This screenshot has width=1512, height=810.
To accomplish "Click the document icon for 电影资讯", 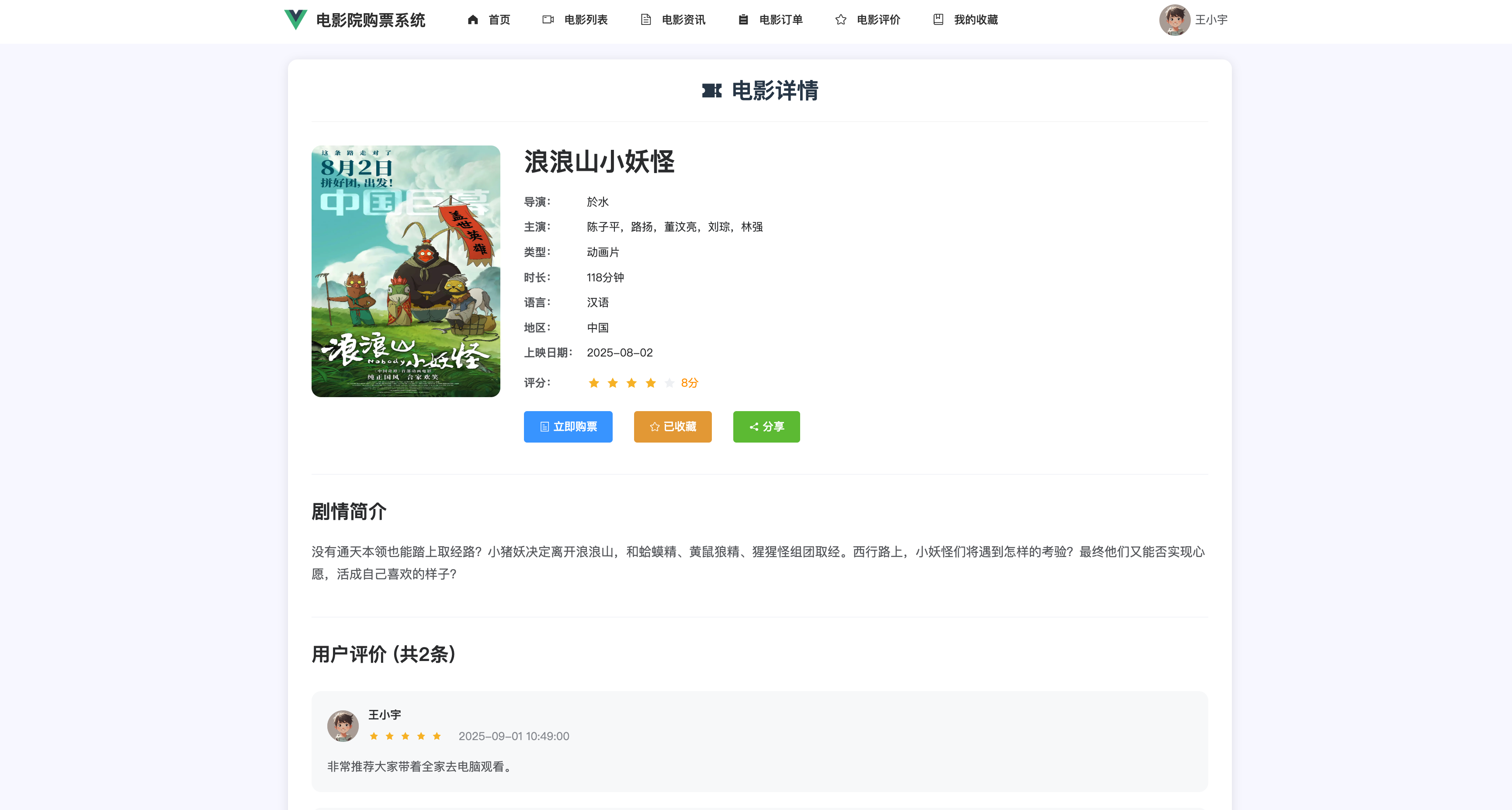I will 645,19.
